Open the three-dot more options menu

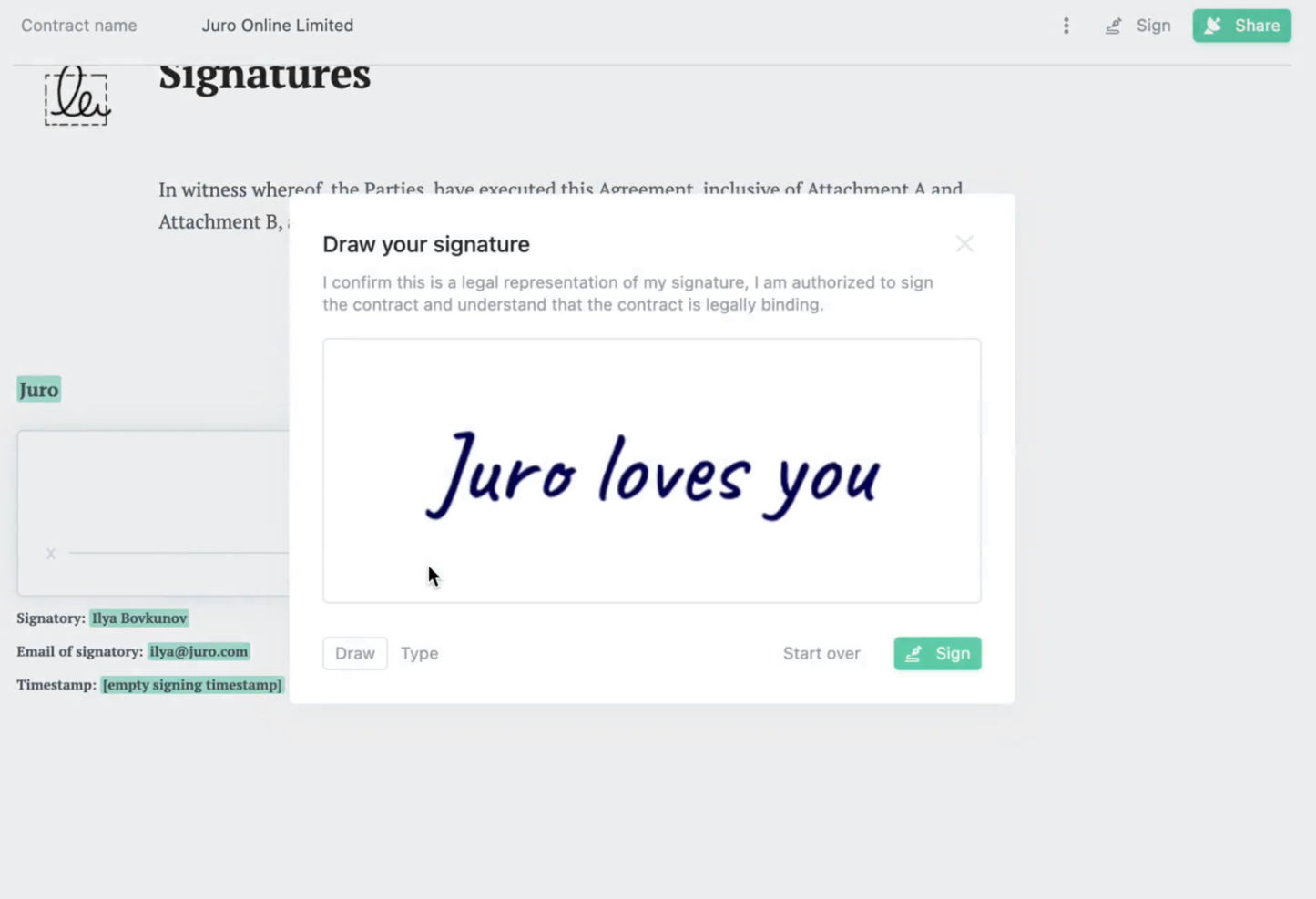pyautogui.click(x=1066, y=26)
